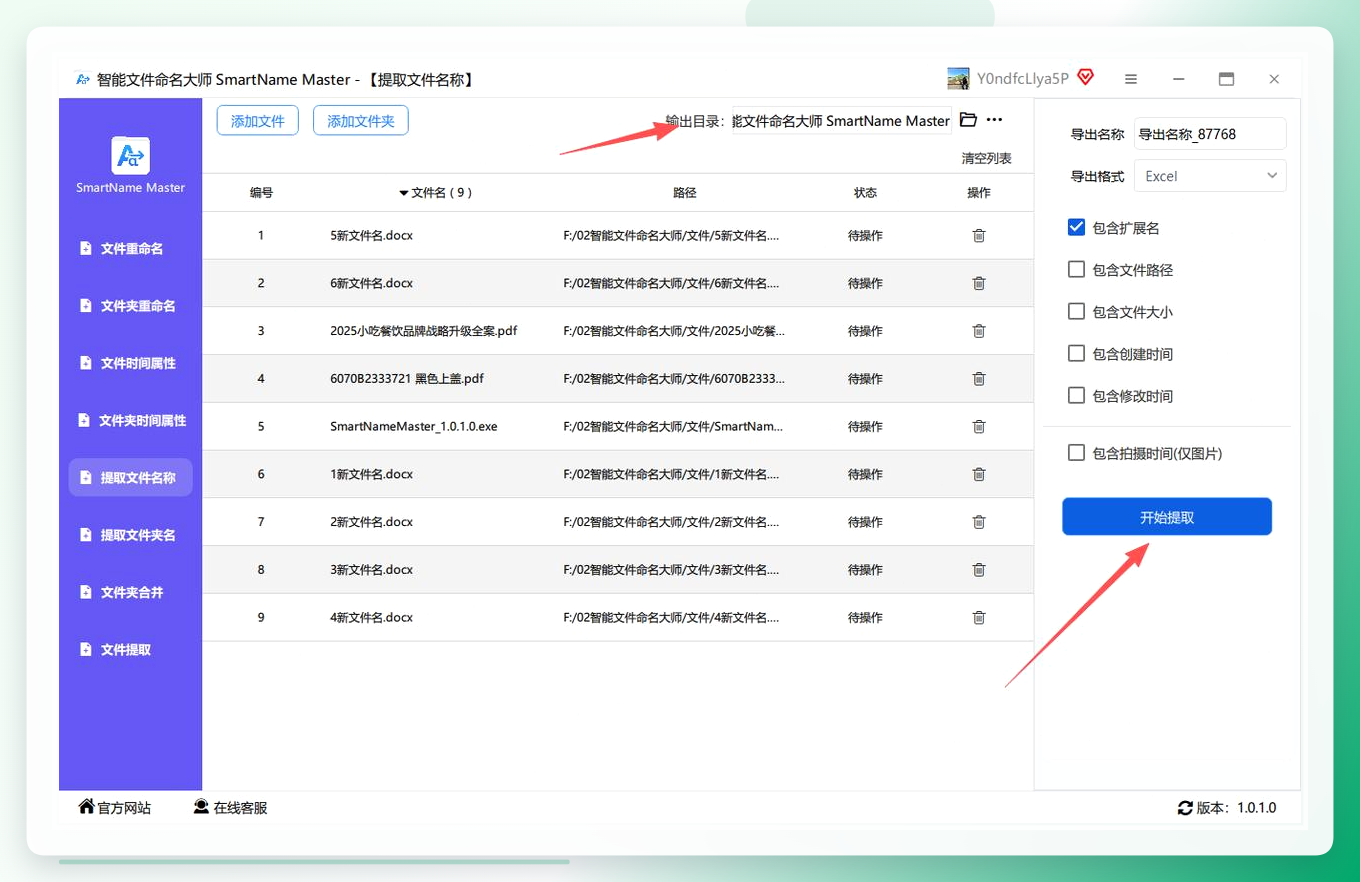Tick the 包含修改时间 checkbox
1360x882 pixels.
click(x=1076, y=395)
